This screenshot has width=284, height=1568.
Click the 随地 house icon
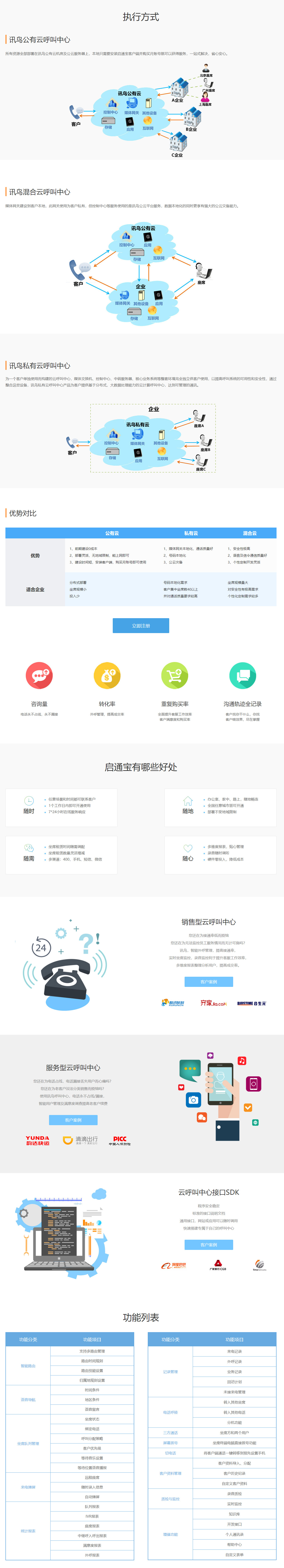click(x=188, y=800)
